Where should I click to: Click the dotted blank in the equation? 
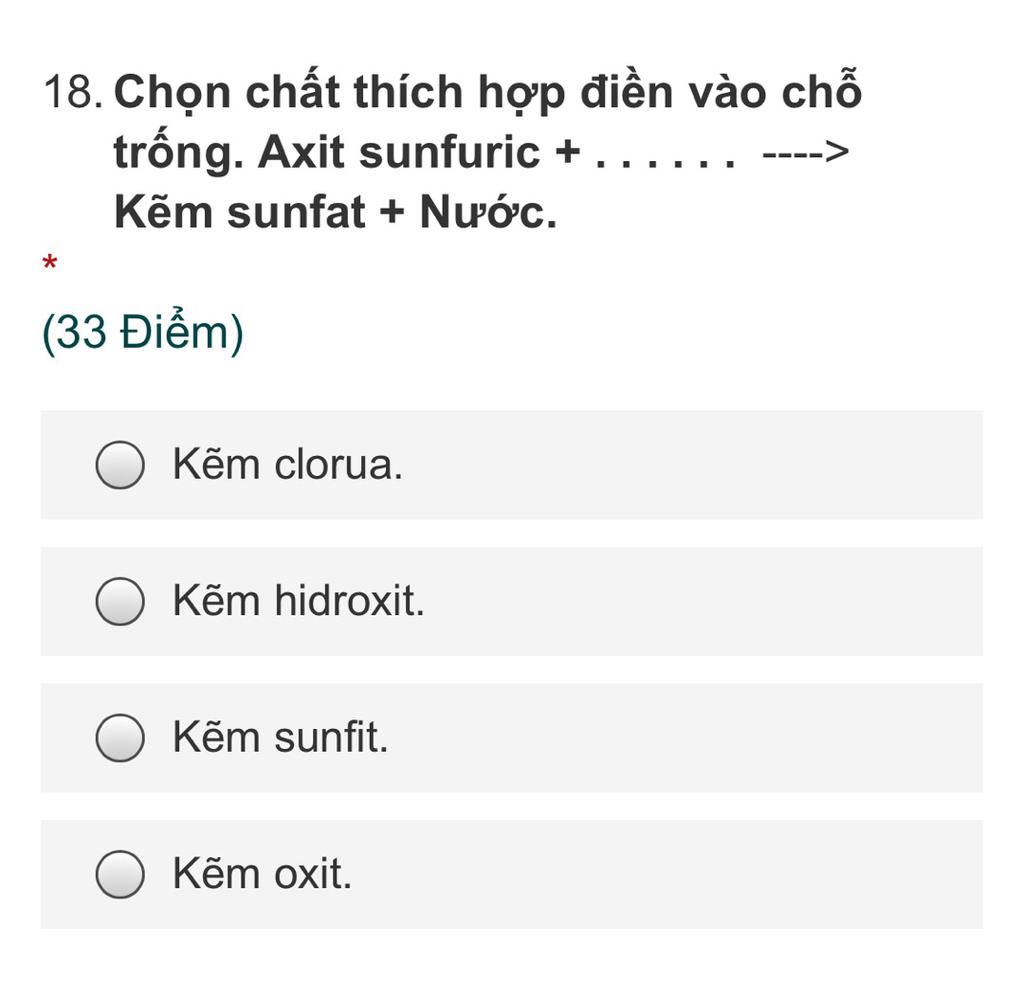pyautogui.click(x=666, y=162)
